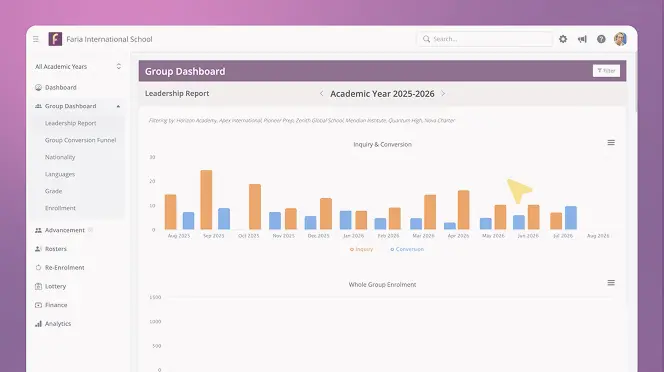
Task: Click the Leadership Report heading text
Action: (x=177, y=93)
